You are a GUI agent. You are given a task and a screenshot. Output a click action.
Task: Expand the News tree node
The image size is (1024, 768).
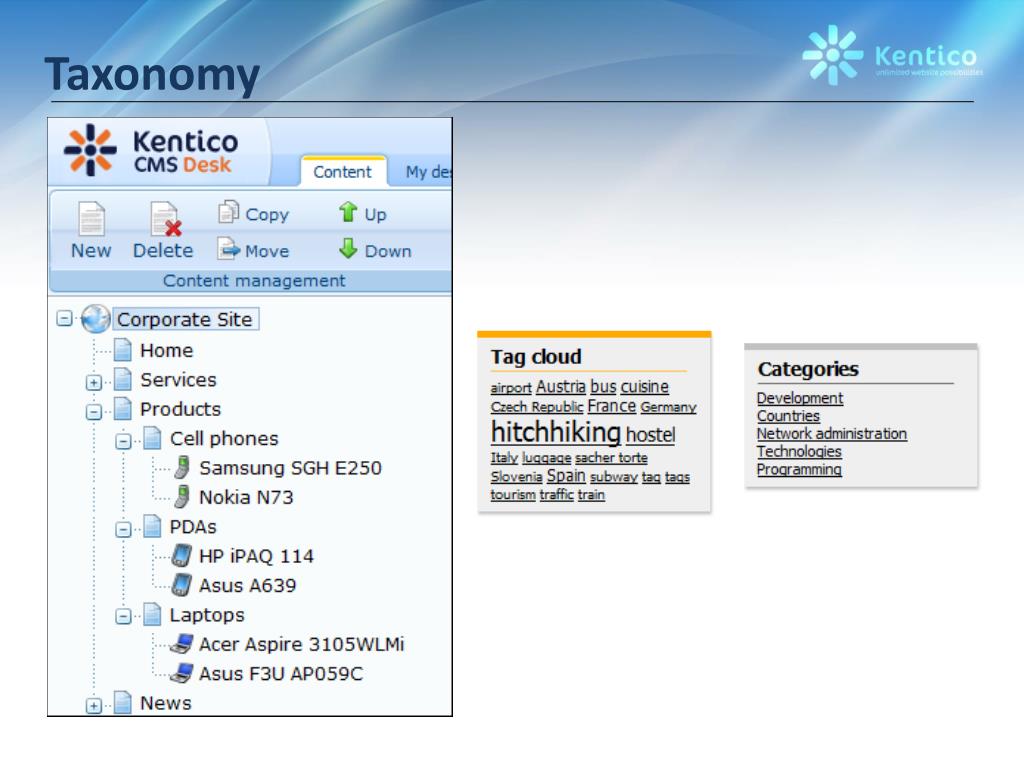click(x=94, y=705)
